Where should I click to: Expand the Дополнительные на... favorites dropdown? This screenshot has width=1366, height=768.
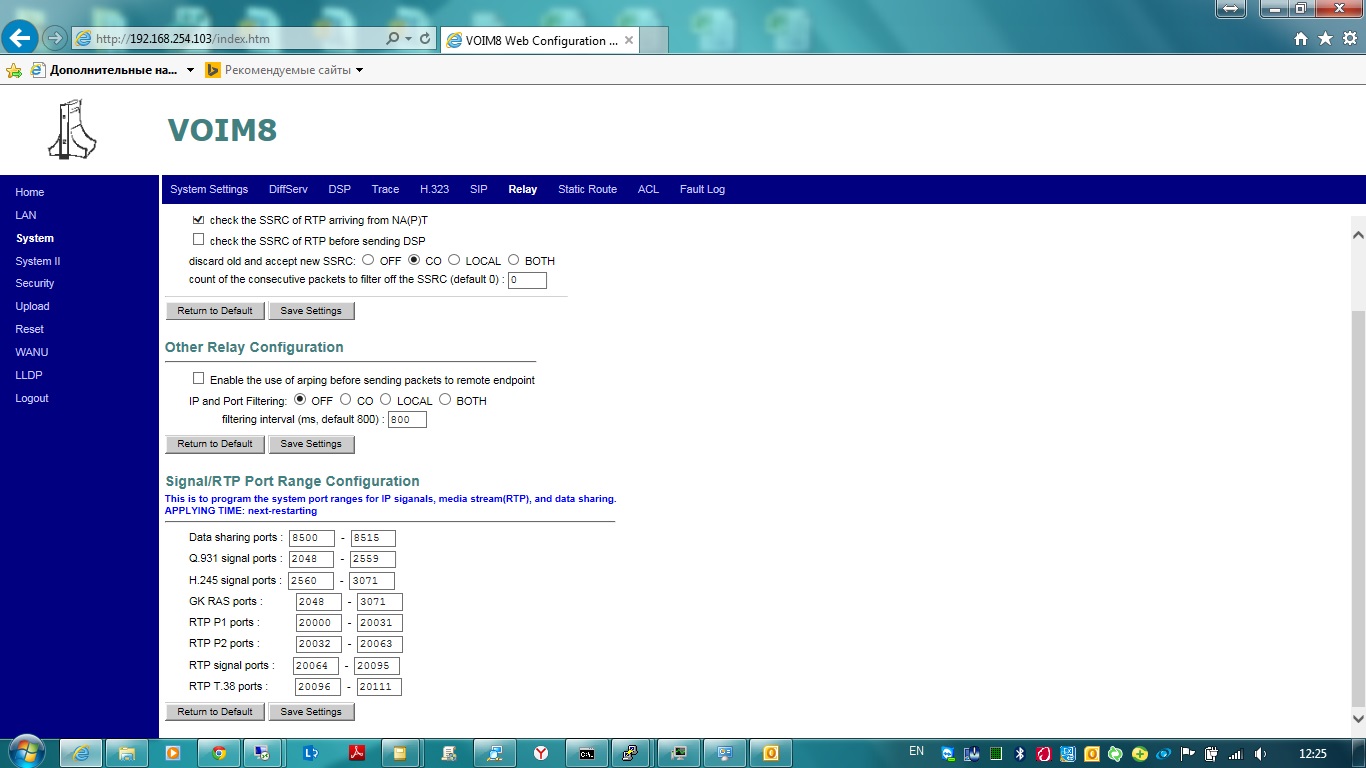point(190,70)
